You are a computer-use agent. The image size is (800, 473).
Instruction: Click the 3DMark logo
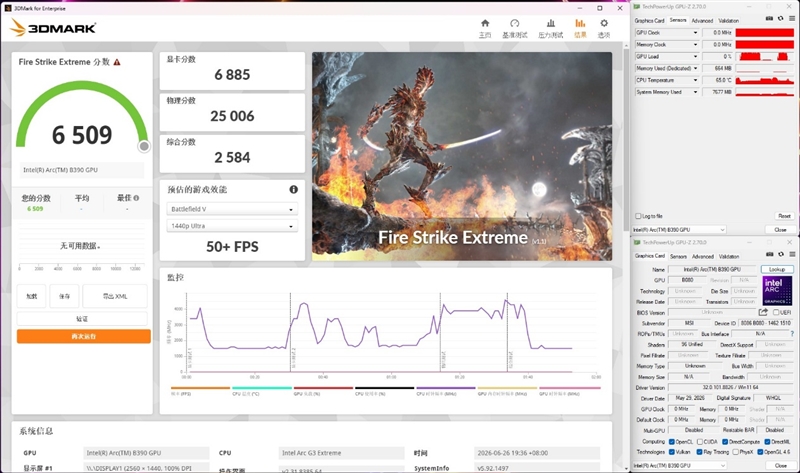tap(53, 28)
